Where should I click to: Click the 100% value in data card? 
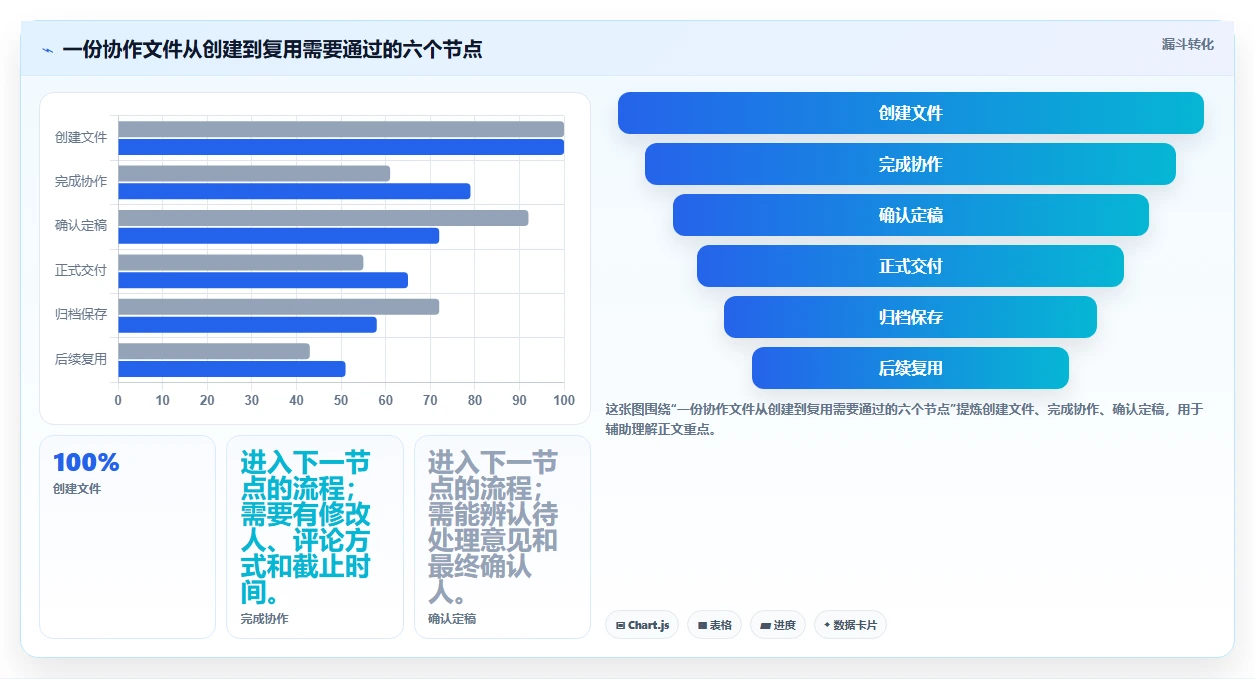pos(86,463)
